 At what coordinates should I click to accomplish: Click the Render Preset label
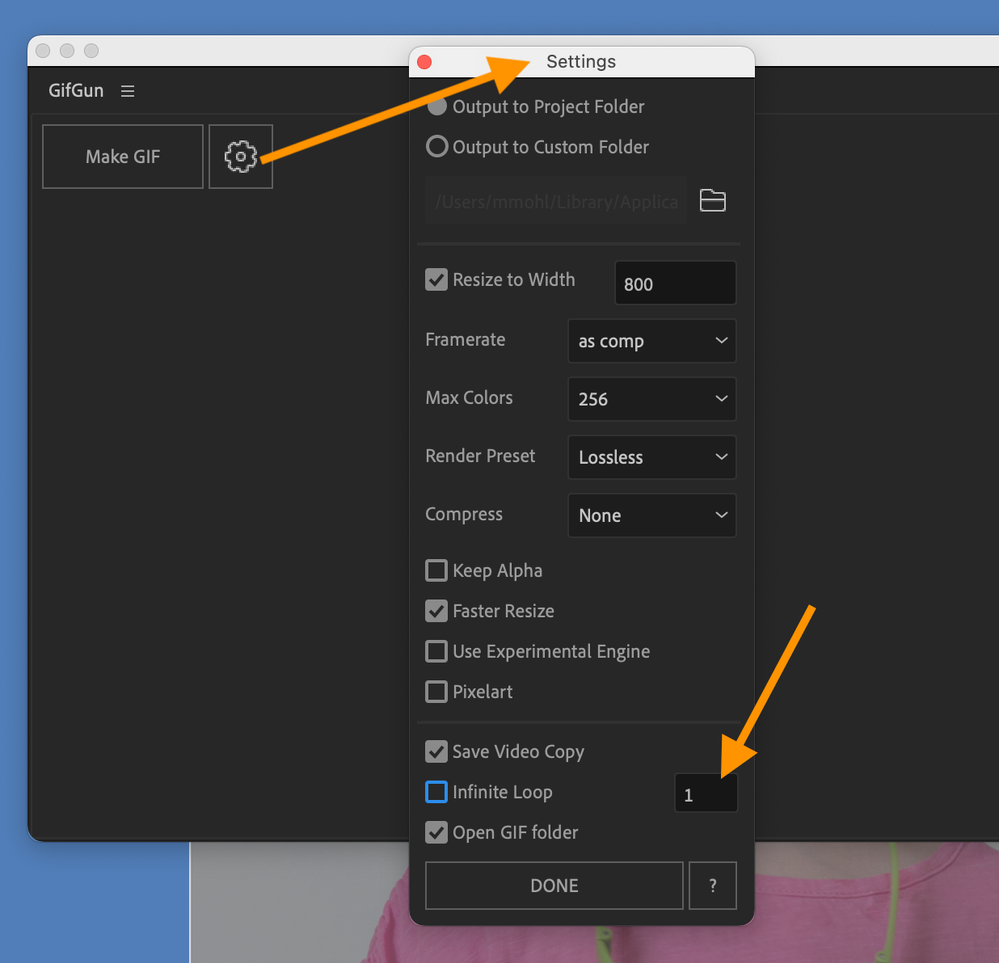[x=480, y=456]
